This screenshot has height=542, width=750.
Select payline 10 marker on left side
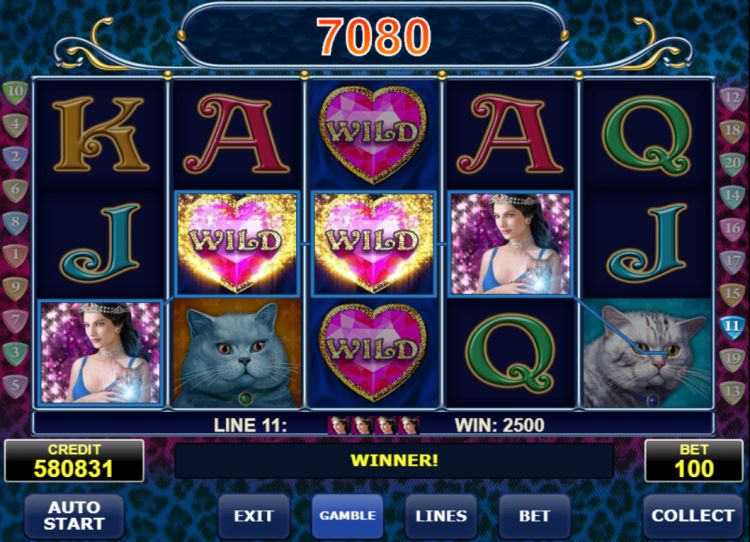pos(15,92)
